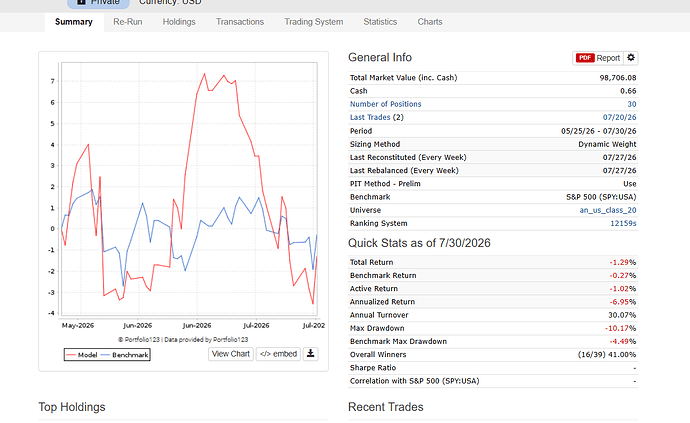Toggle the Benchmark series in chart legend

point(125,355)
